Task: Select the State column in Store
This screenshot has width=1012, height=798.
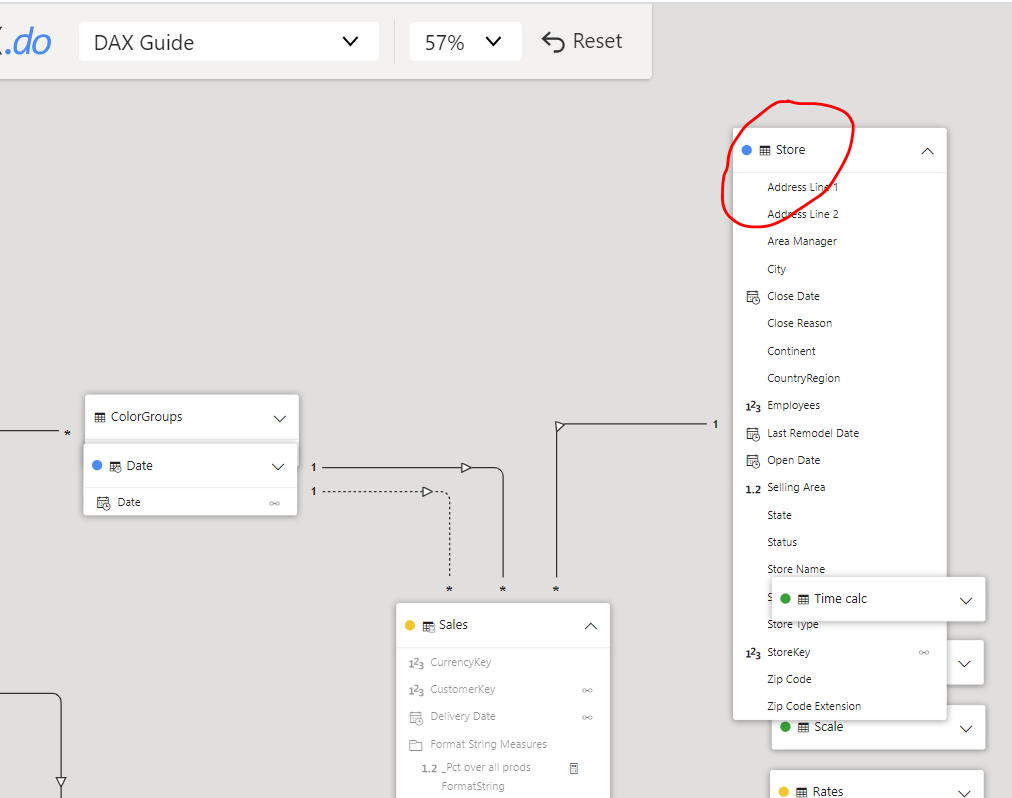Action: (x=779, y=515)
